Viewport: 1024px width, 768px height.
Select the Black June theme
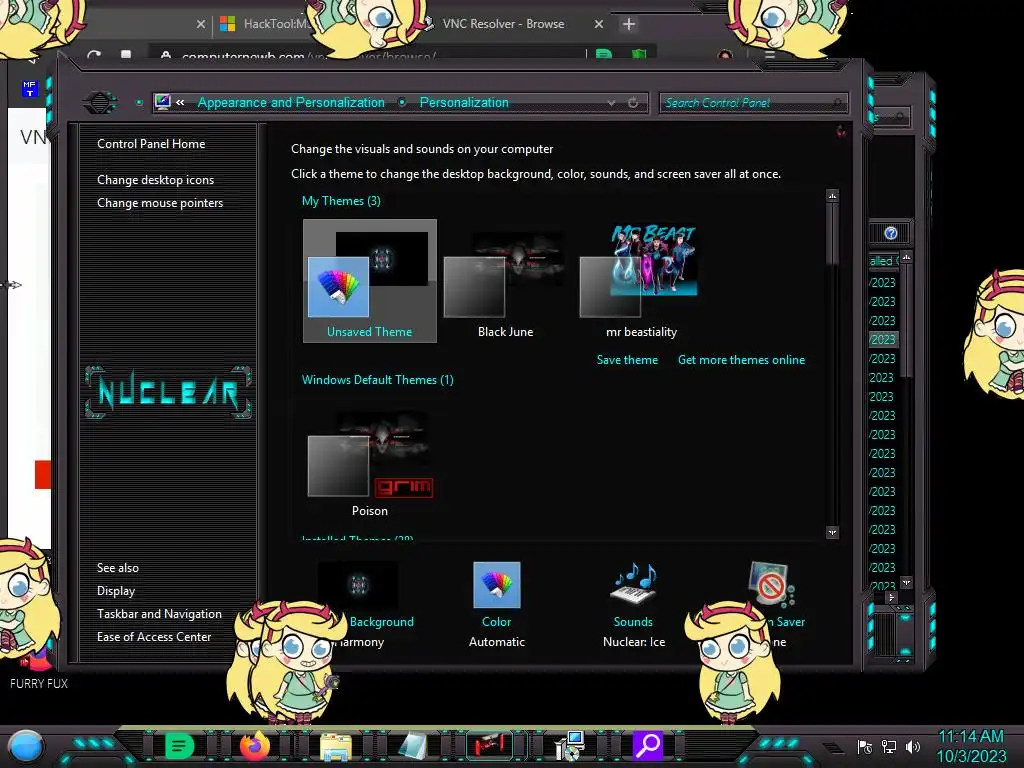pos(505,281)
